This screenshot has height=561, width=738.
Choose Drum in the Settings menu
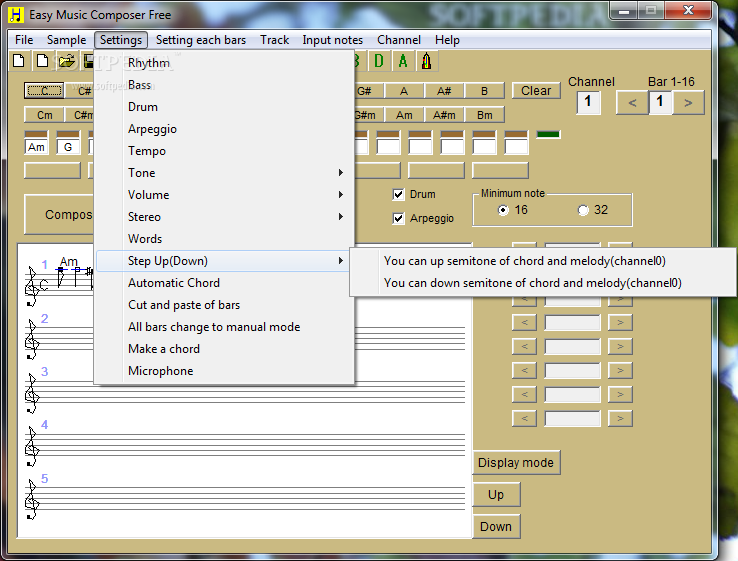click(x=225, y=107)
